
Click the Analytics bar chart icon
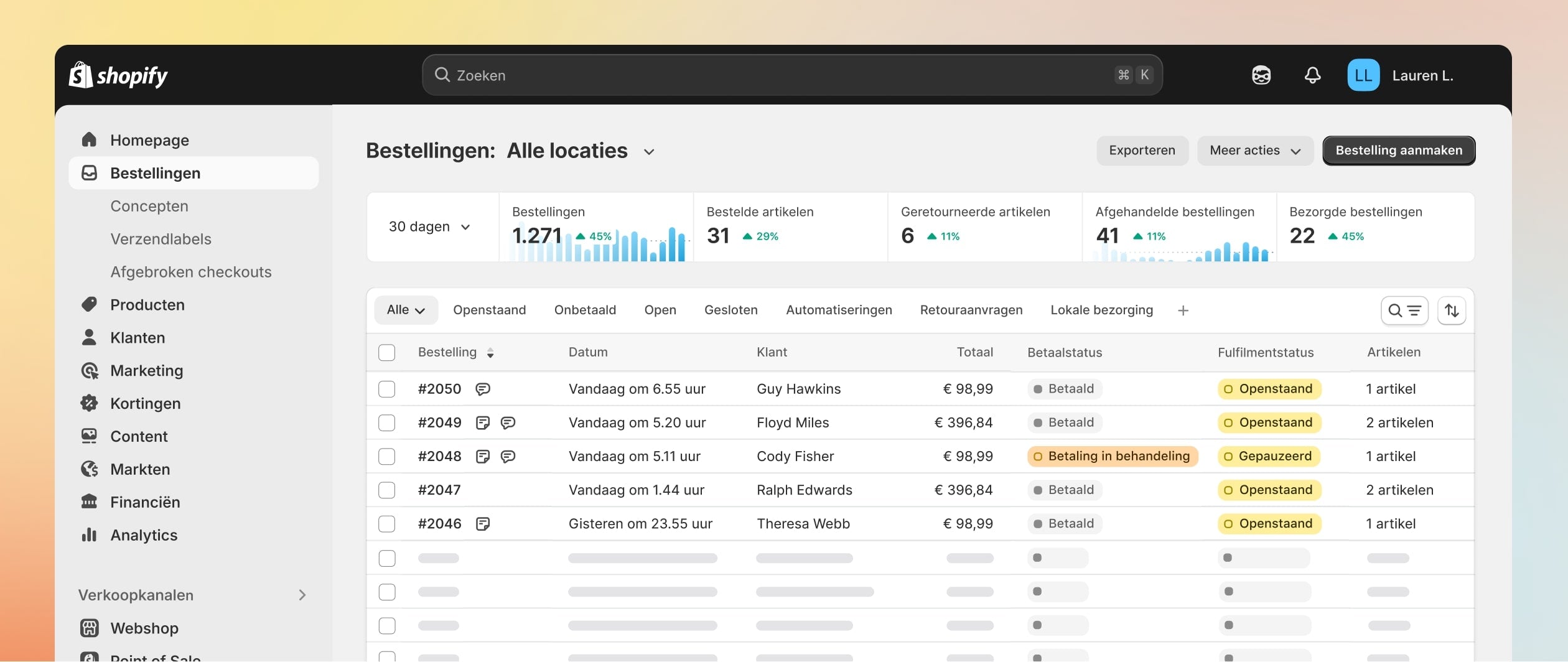(x=89, y=534)
